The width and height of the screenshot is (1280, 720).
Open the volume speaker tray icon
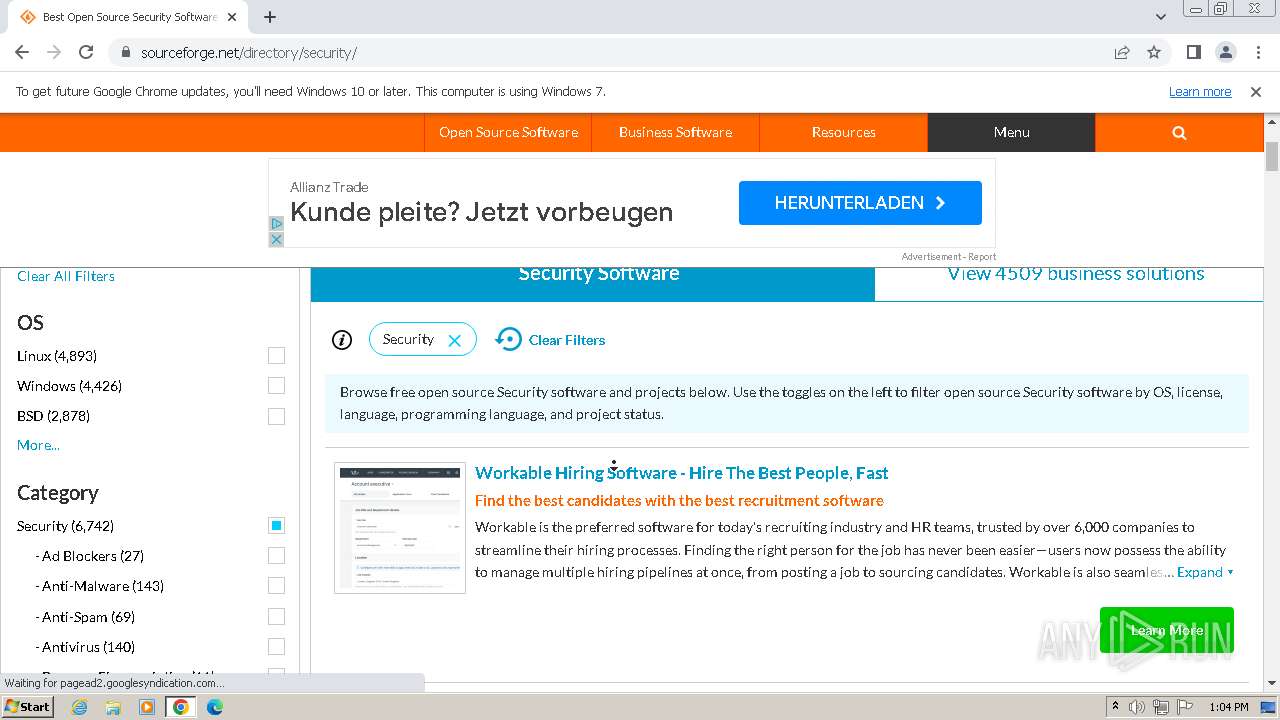[1137, 707]
